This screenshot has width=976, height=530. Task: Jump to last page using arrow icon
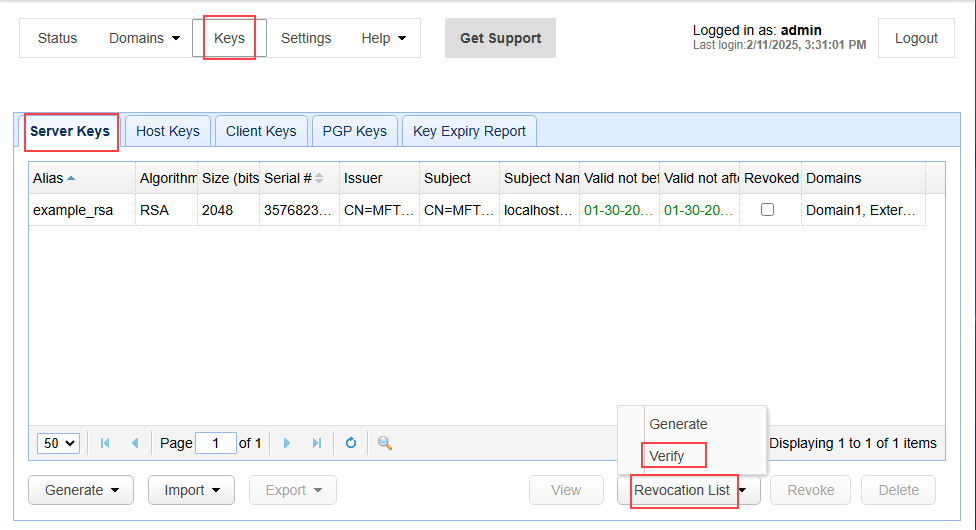tap(317, 443)
